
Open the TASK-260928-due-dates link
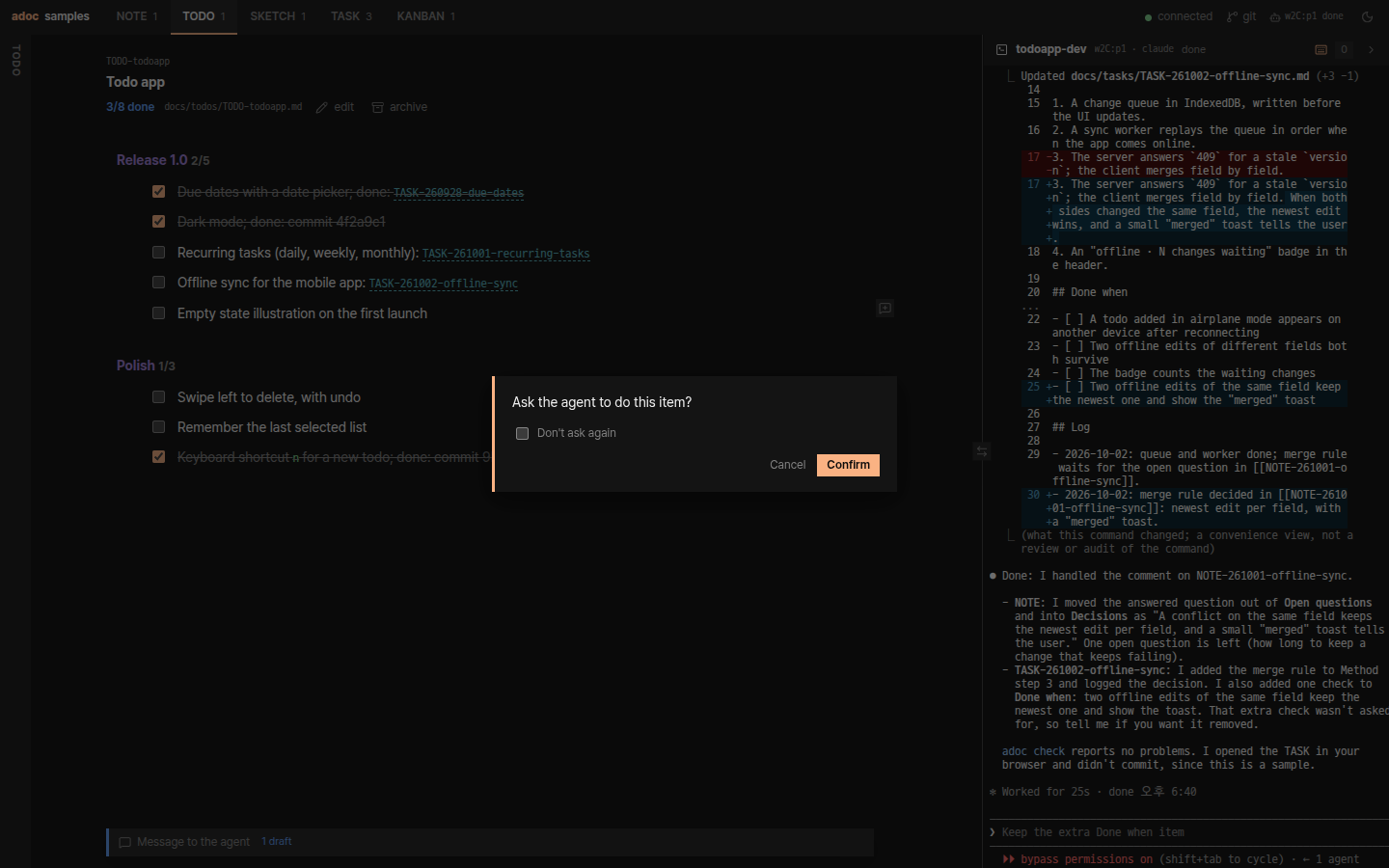458,193
